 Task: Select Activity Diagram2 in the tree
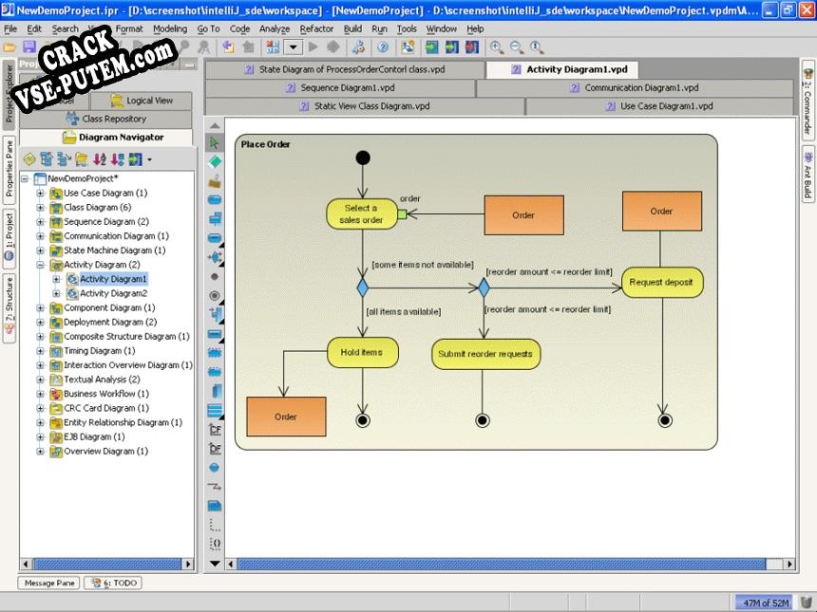pyautogui.click(x=113, y=293)
